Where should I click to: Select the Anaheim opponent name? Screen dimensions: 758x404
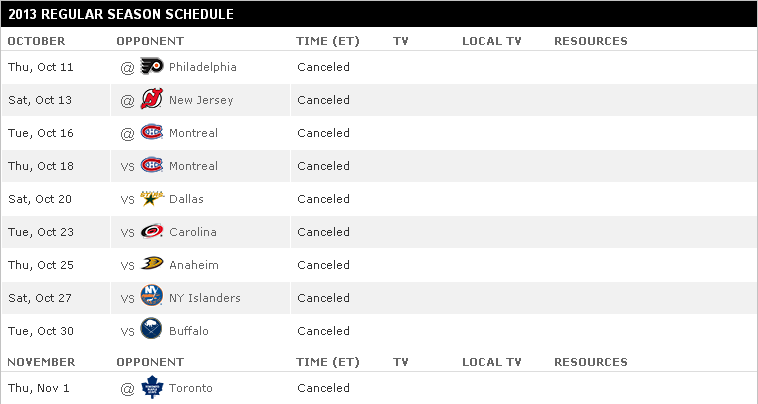(194, 265)
